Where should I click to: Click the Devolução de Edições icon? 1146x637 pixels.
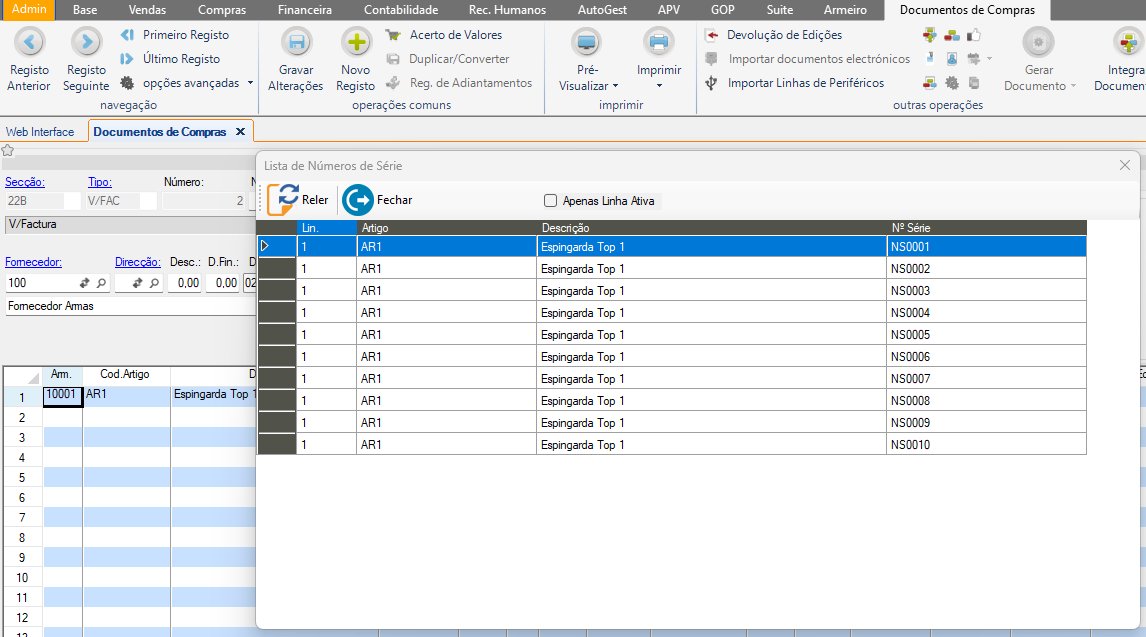click(712, 35)
